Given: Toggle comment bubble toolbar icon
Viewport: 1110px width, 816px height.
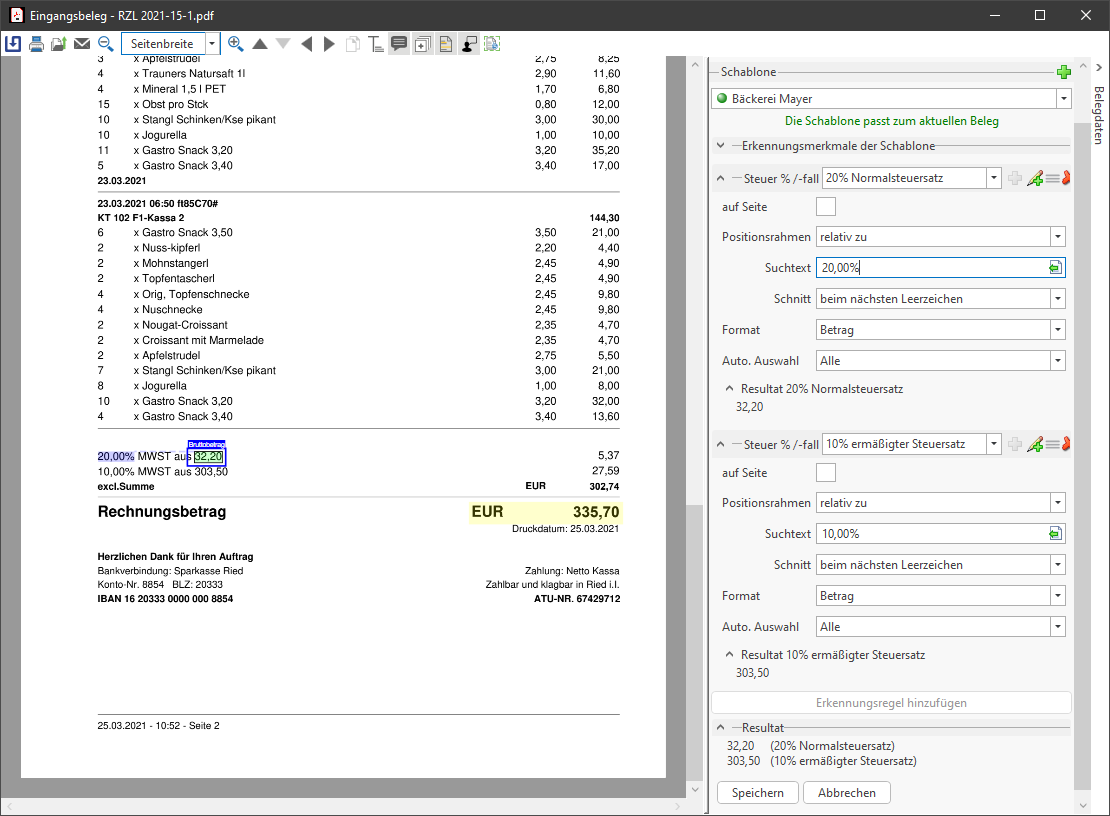Looking at the screenshot, I should pyautogui.click(x=399, y=44).
